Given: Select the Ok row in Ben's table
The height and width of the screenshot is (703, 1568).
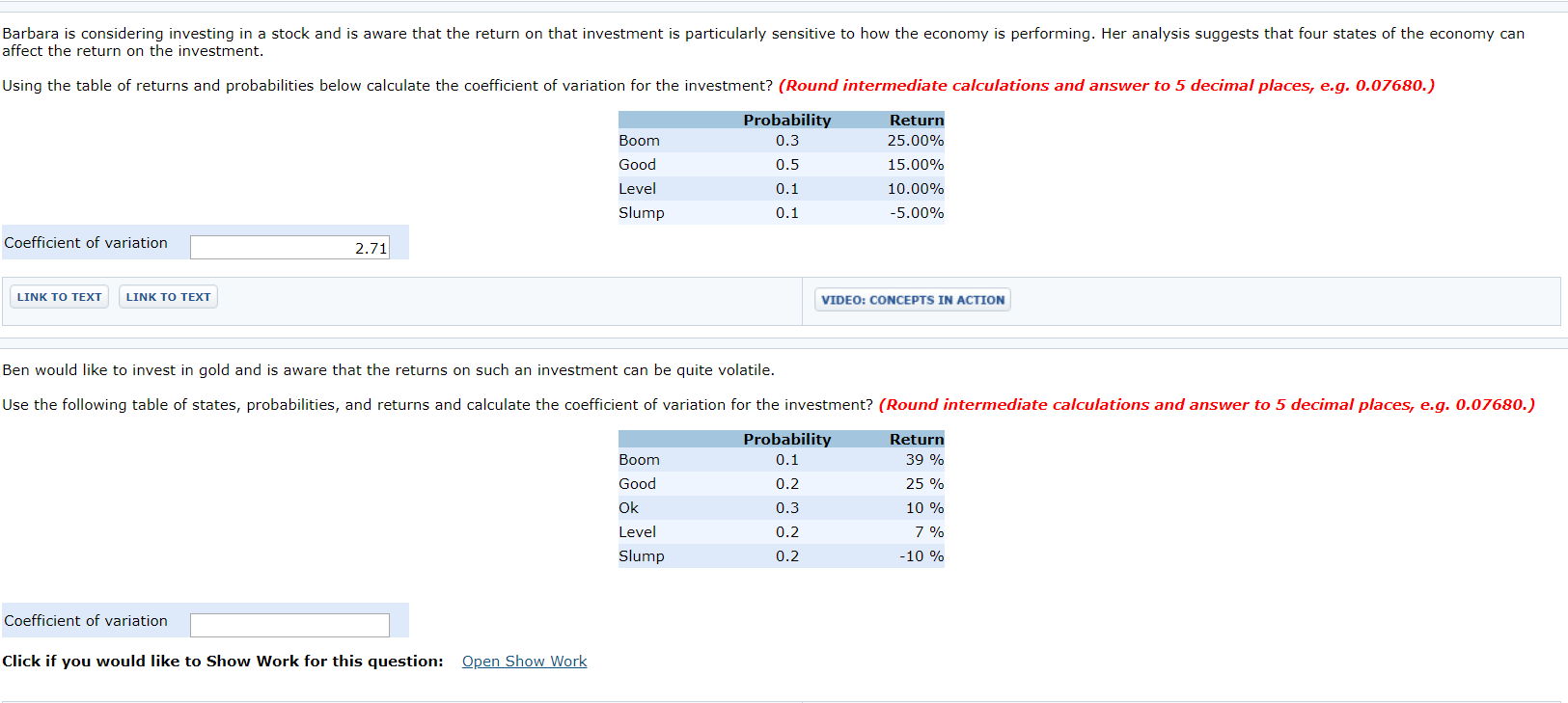Looking at the screenshot, I should (628, 507).
